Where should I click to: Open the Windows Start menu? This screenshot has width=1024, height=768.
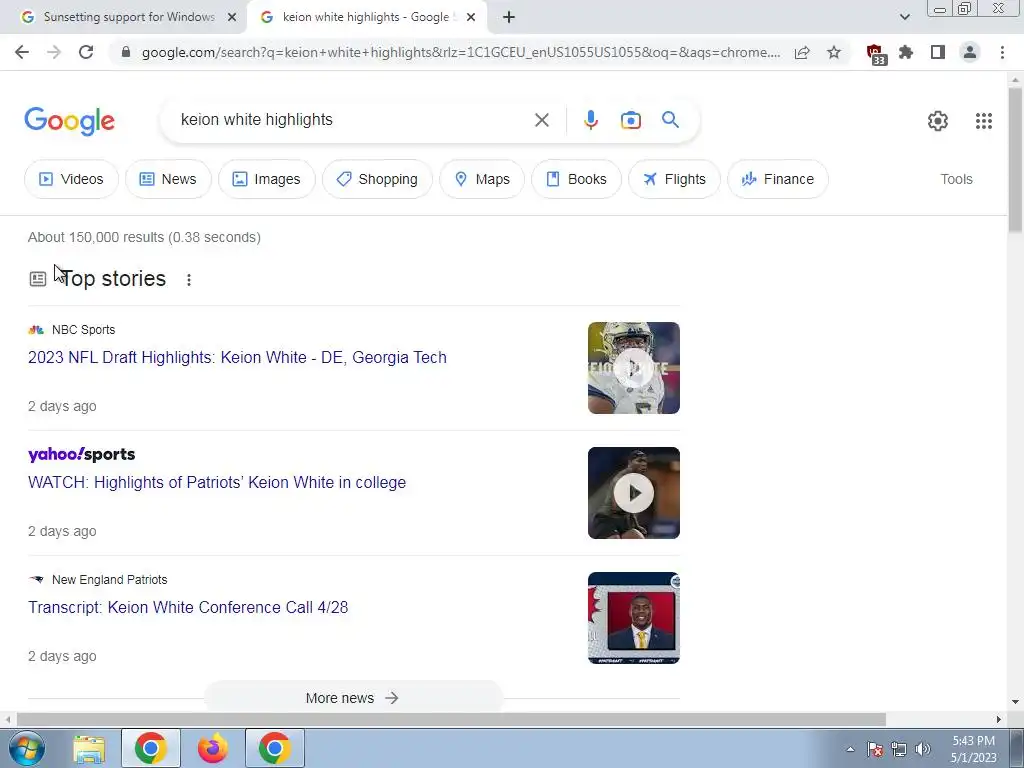(x=26, y=748)
